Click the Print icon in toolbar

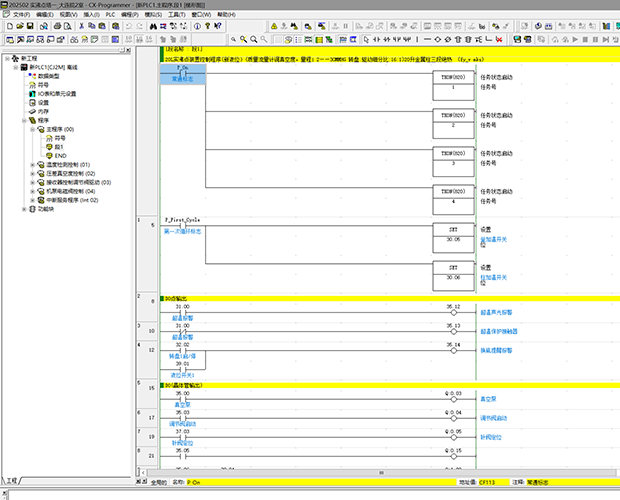[57, 26]
